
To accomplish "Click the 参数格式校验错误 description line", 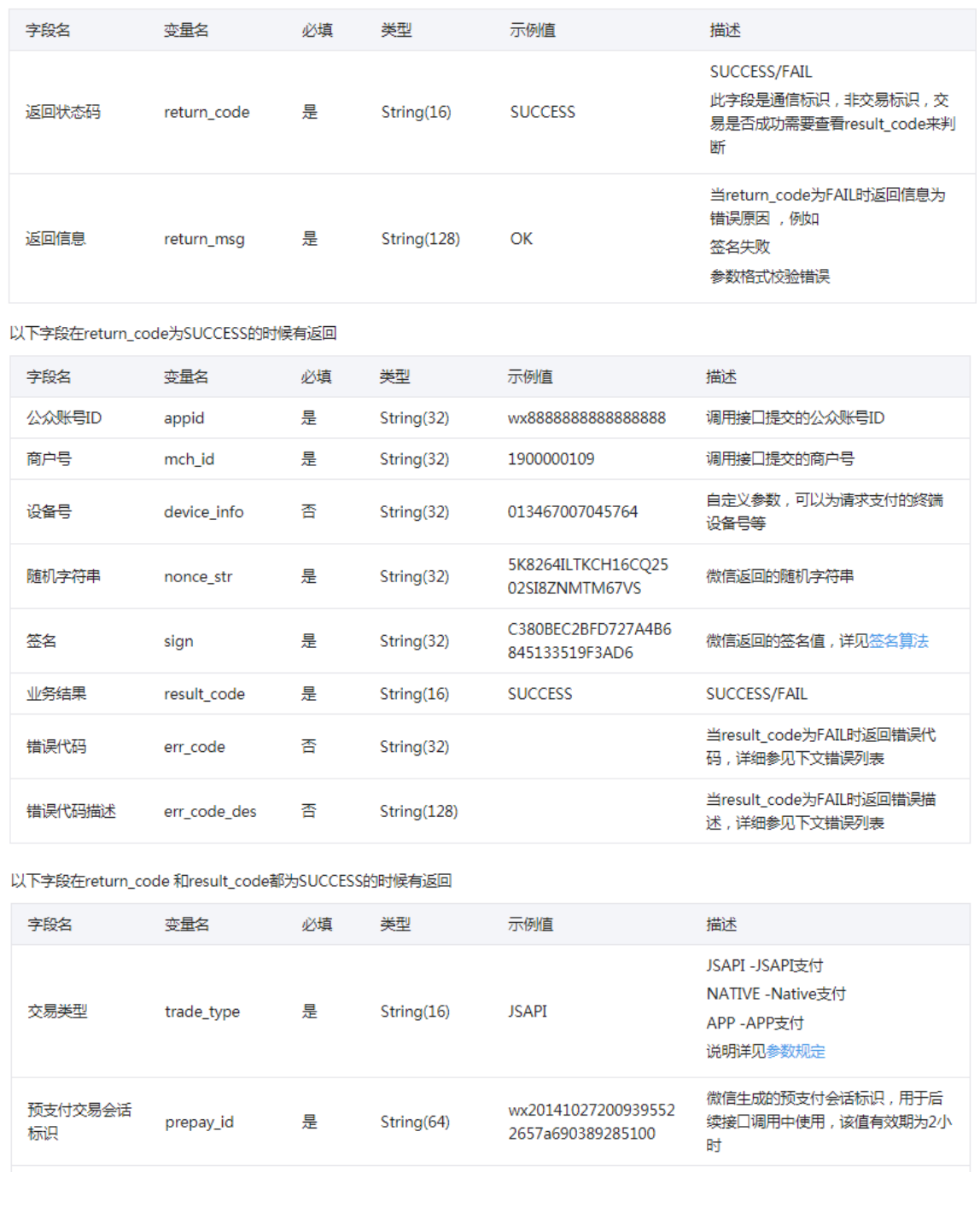I will pyautogui.click(x=770, y=277).
